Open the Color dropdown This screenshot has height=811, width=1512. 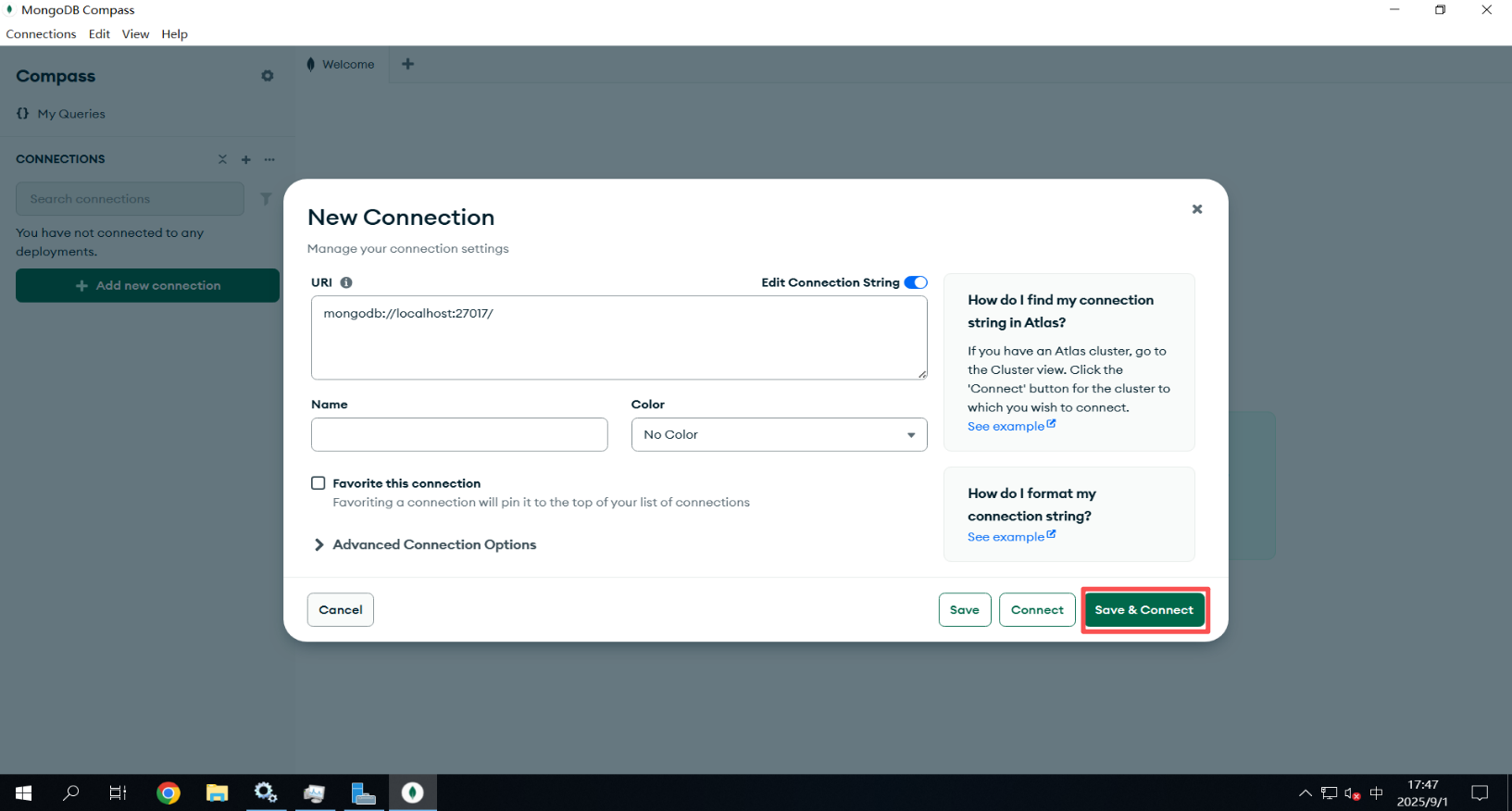[779, 434]
